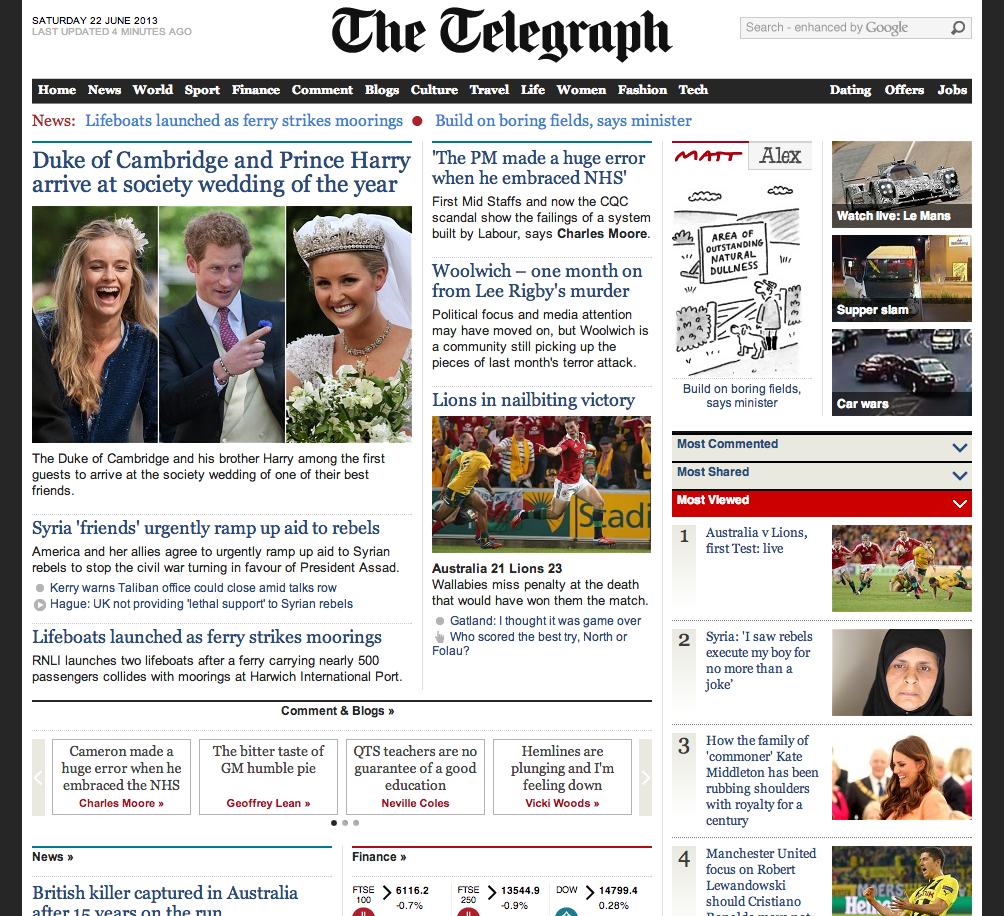1004x916 pixels.
Task: Read 'The PM made a huge error' article
Action: (538, 168)
